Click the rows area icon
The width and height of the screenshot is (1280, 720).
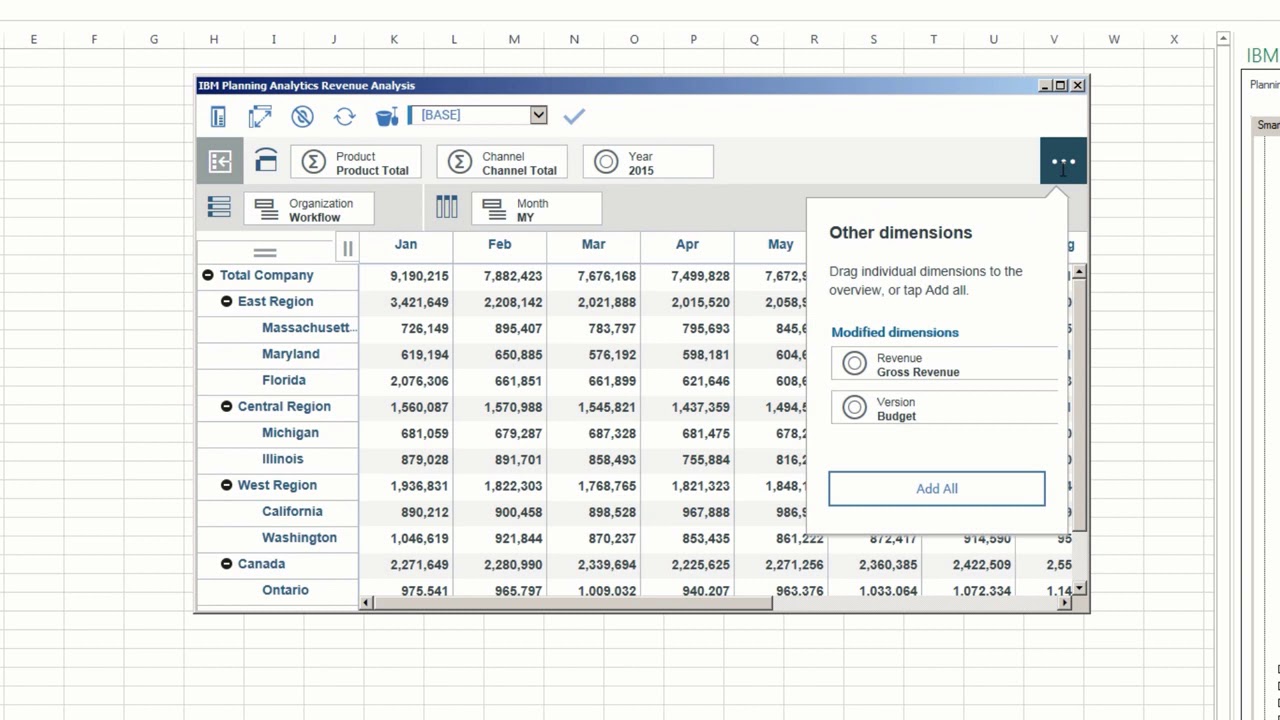click(x=219, y=207)
